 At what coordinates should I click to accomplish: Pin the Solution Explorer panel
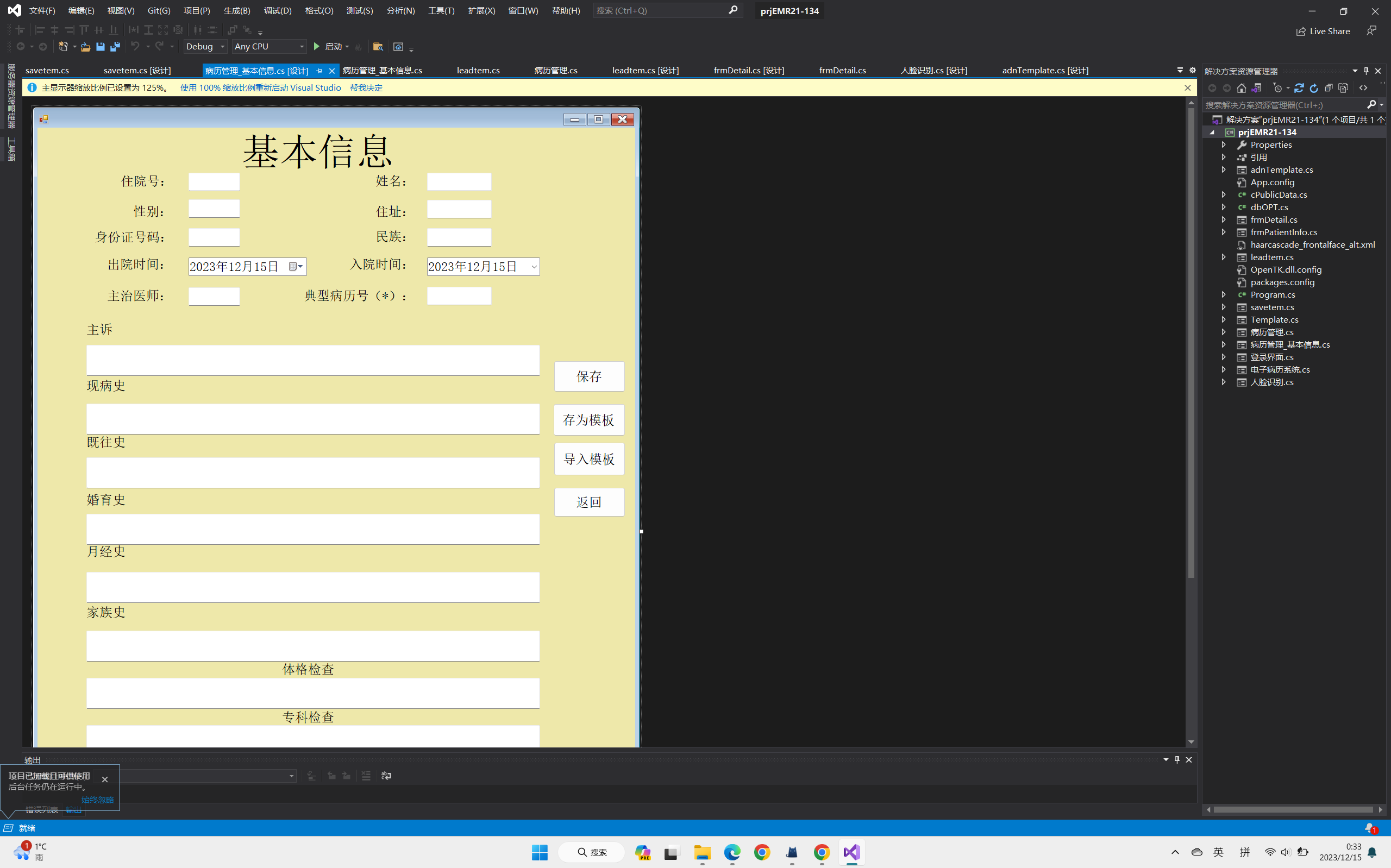click(1367, 71)
